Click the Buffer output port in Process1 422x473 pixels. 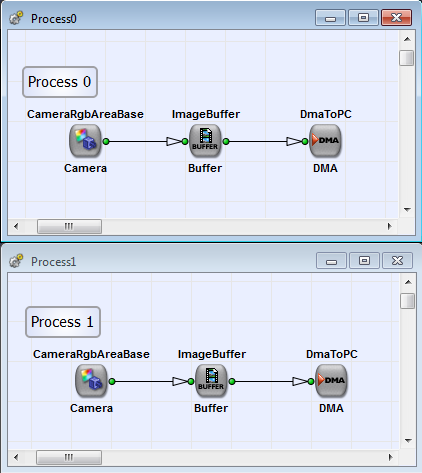click(x=232, y=381)
